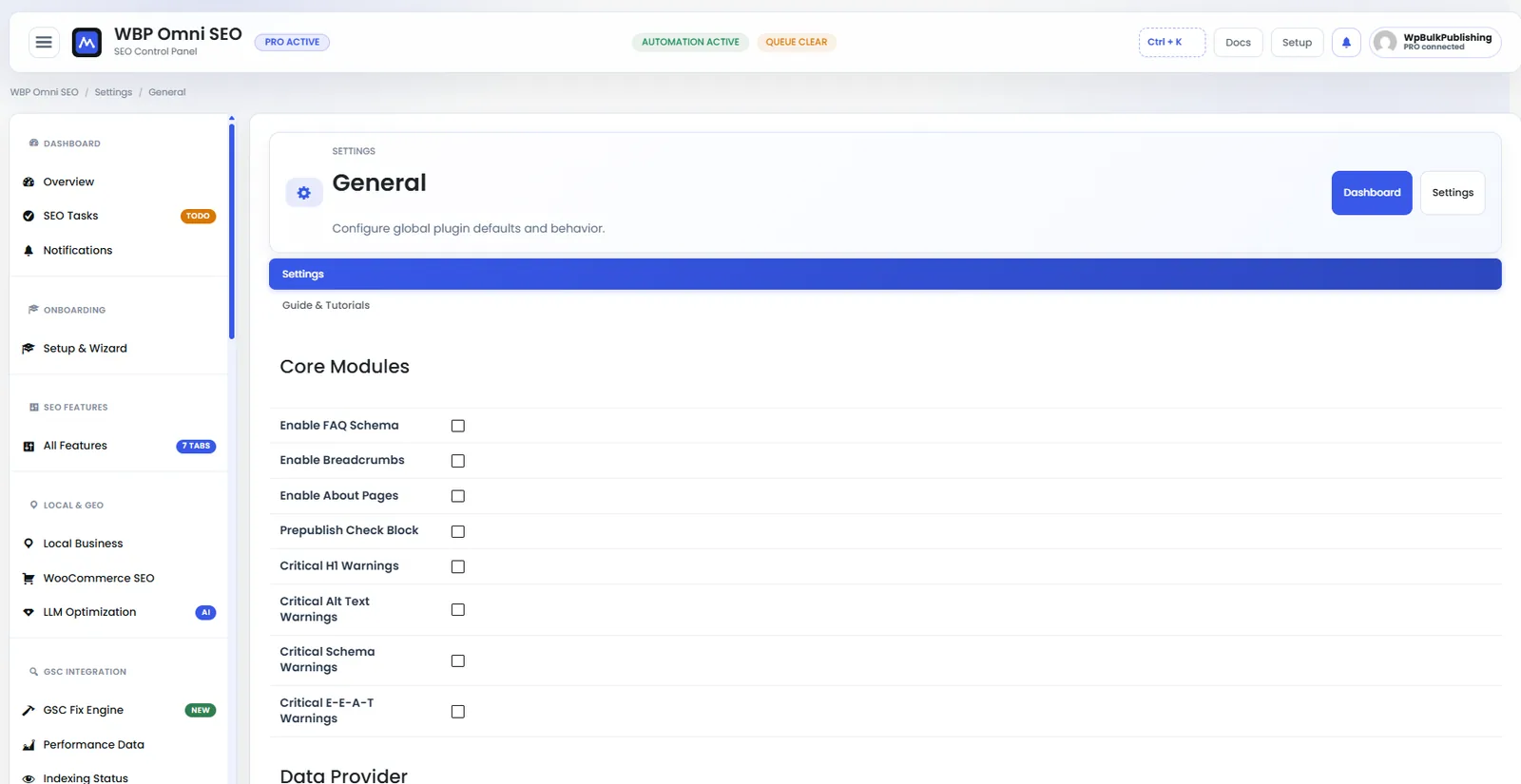Screen dimensions: 1521x784
Task: Click the GSC Fix Engine wrench icon
Action: (29, 710)
